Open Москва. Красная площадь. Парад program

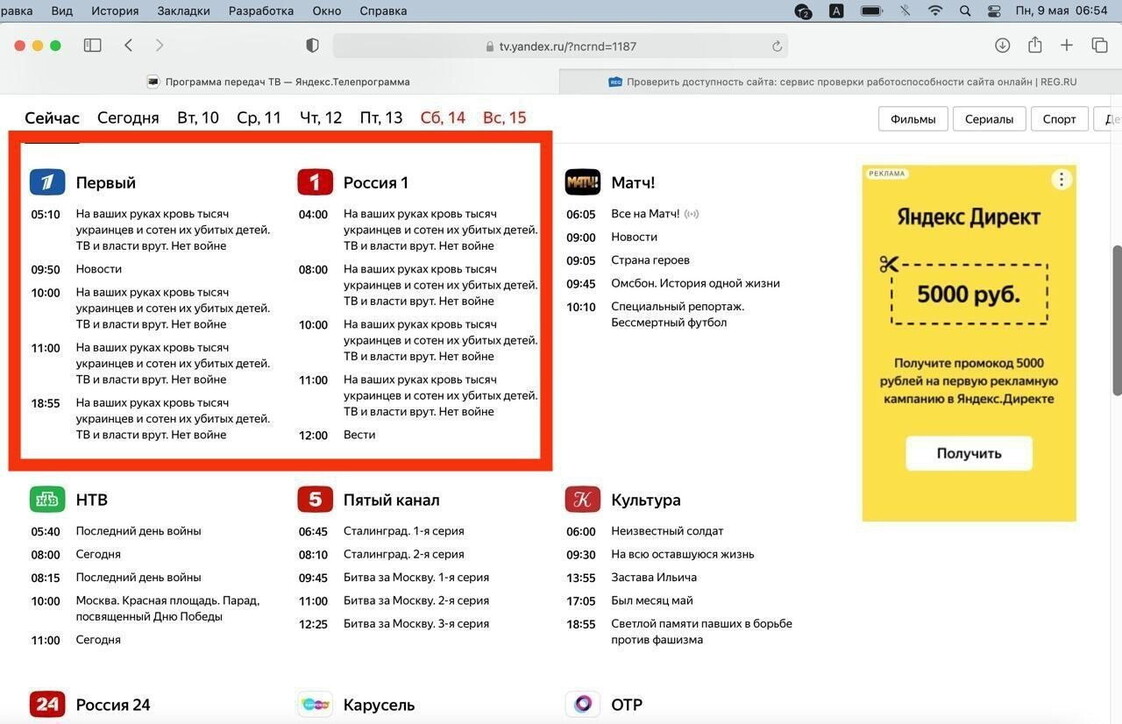pyautogui.click(x=167, y=608)
